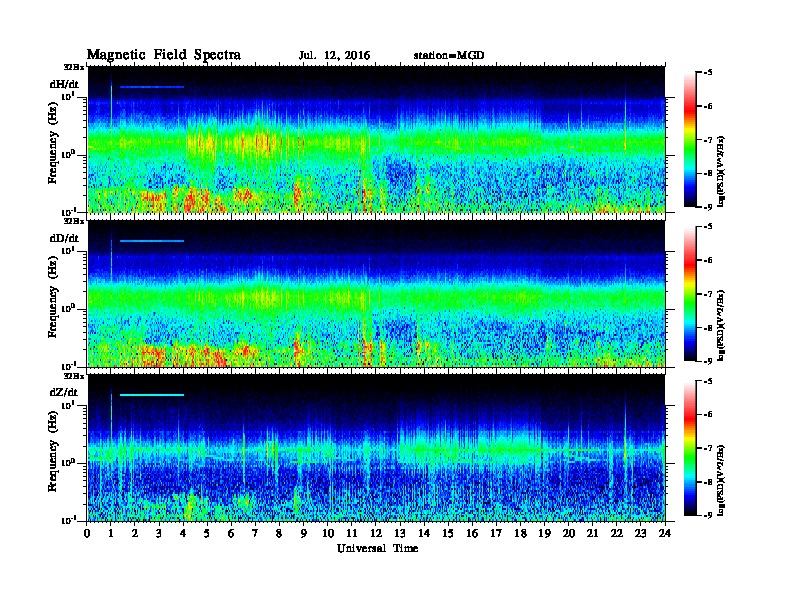Screen dimensions: 792x612
Task: Click the "-8" label on dH/dt color bar
Action: [708, 173]
